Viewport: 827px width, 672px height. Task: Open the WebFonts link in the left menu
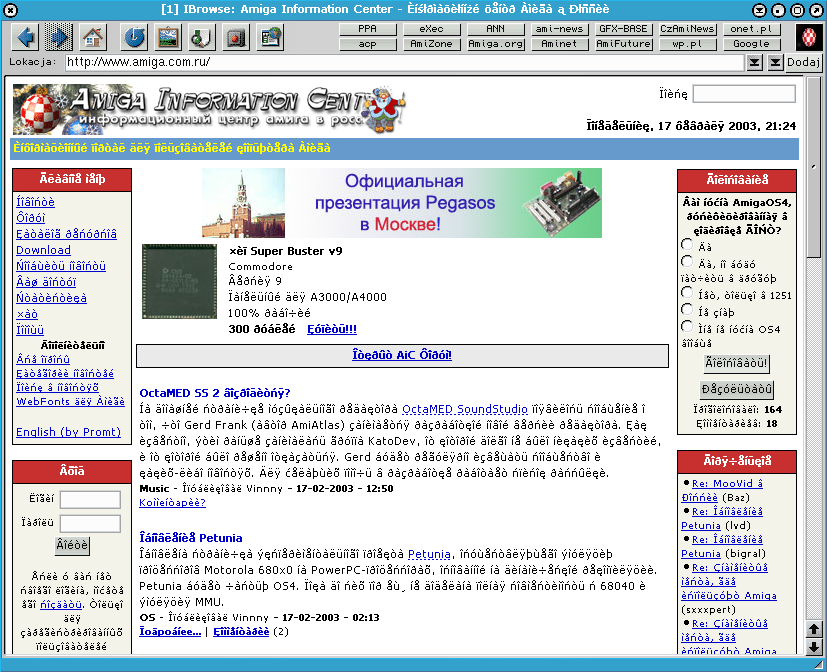70,401
